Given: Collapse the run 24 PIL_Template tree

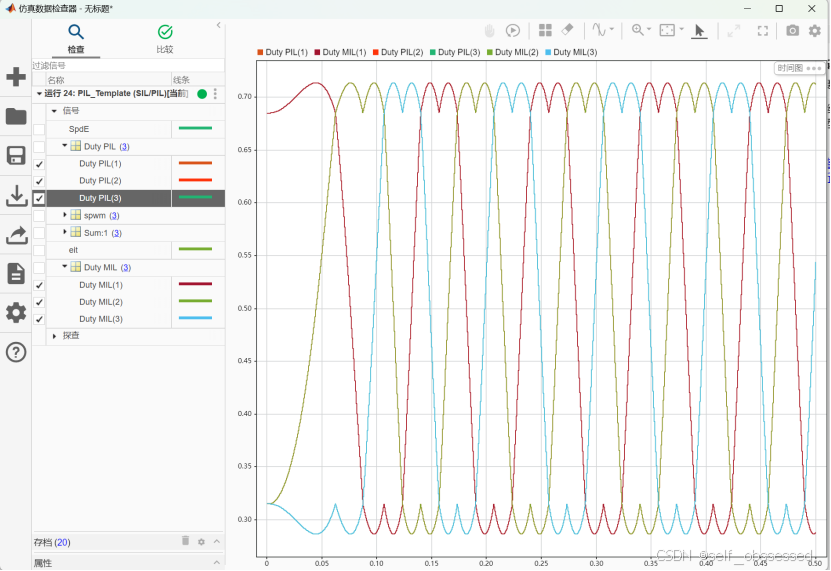Looking at the screenshot, I should tap(39, 94).
